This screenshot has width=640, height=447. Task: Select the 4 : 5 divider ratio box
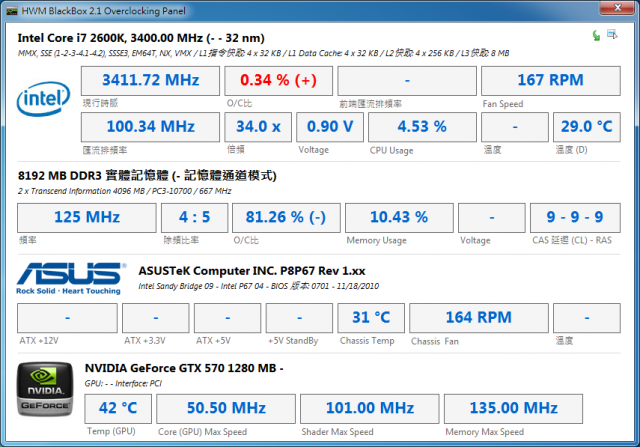[x=194, y=218]
